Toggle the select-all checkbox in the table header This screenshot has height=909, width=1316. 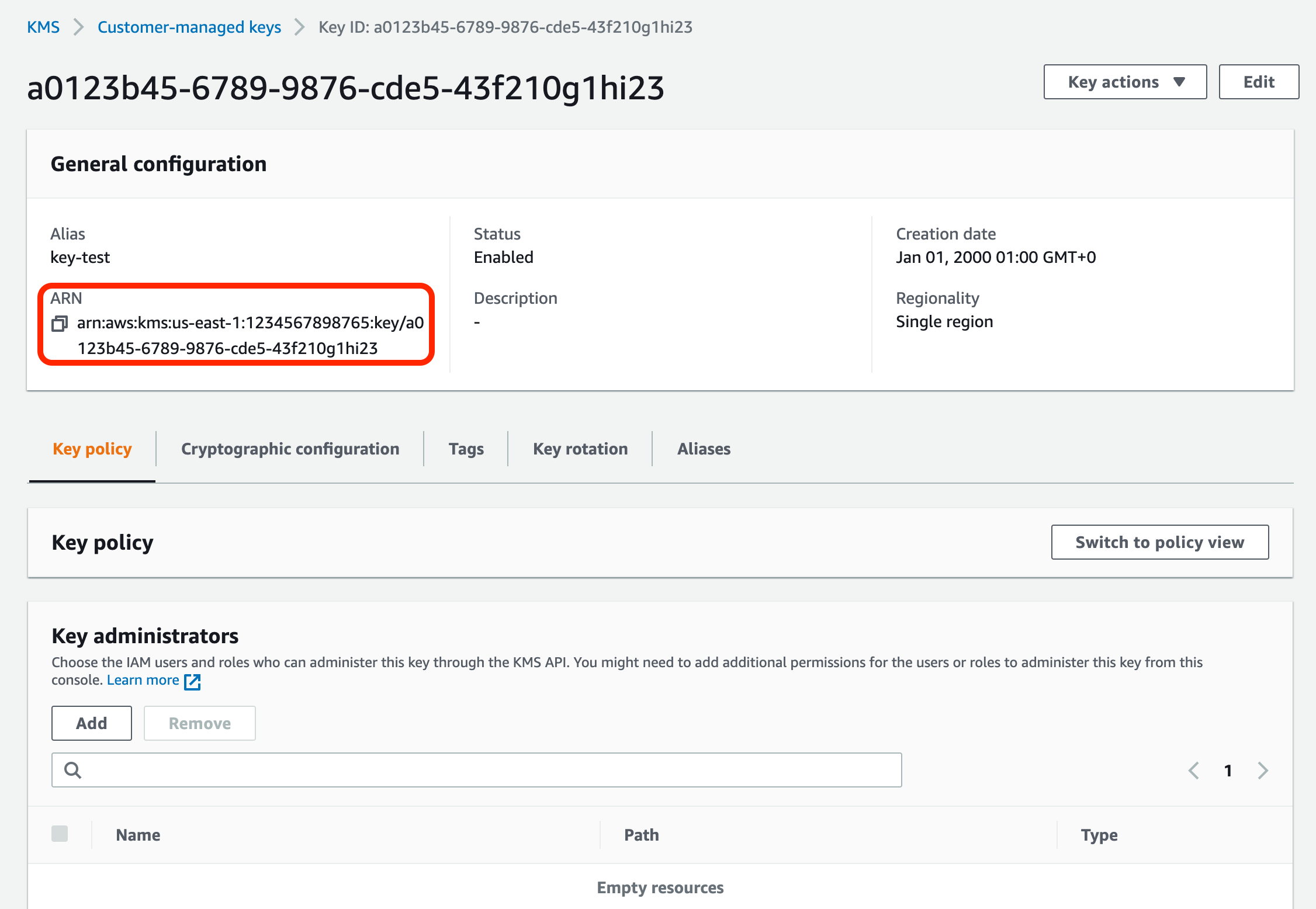(x=60, y=834)
